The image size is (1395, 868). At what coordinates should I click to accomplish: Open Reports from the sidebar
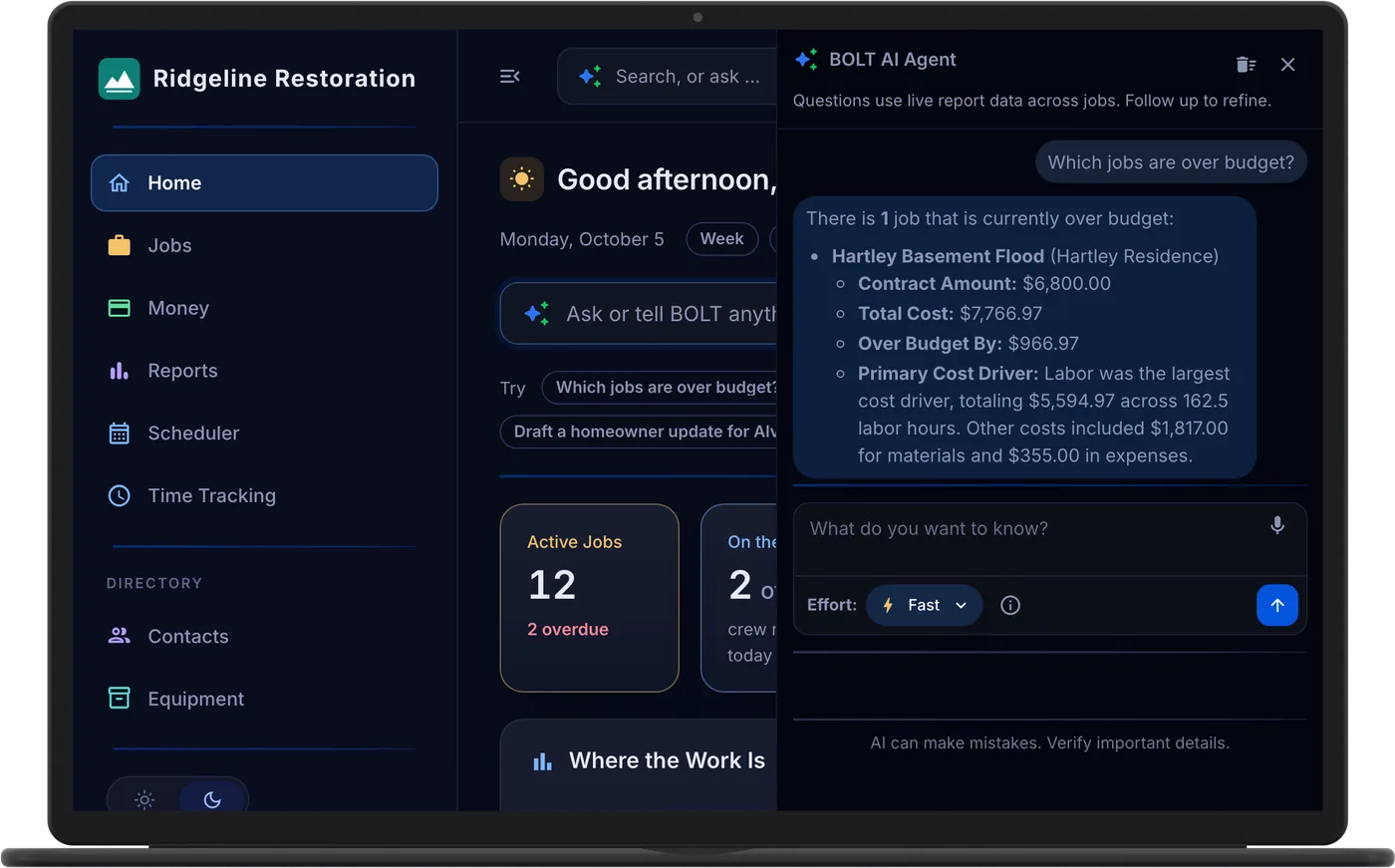[x=264, y=371]
